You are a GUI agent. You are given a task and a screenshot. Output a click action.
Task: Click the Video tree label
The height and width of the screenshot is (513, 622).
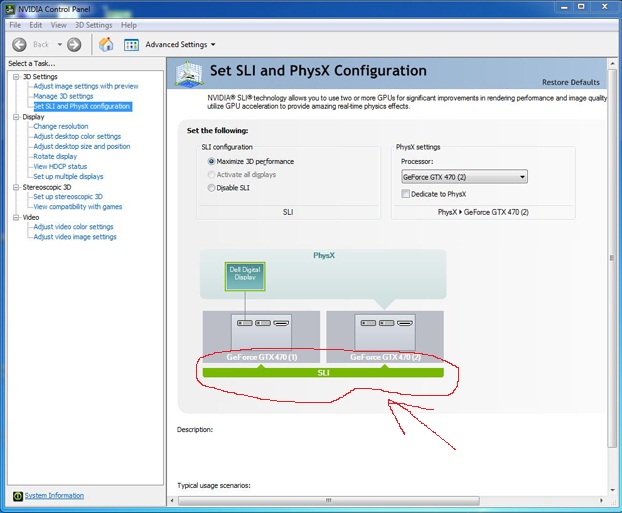point(31,217)
